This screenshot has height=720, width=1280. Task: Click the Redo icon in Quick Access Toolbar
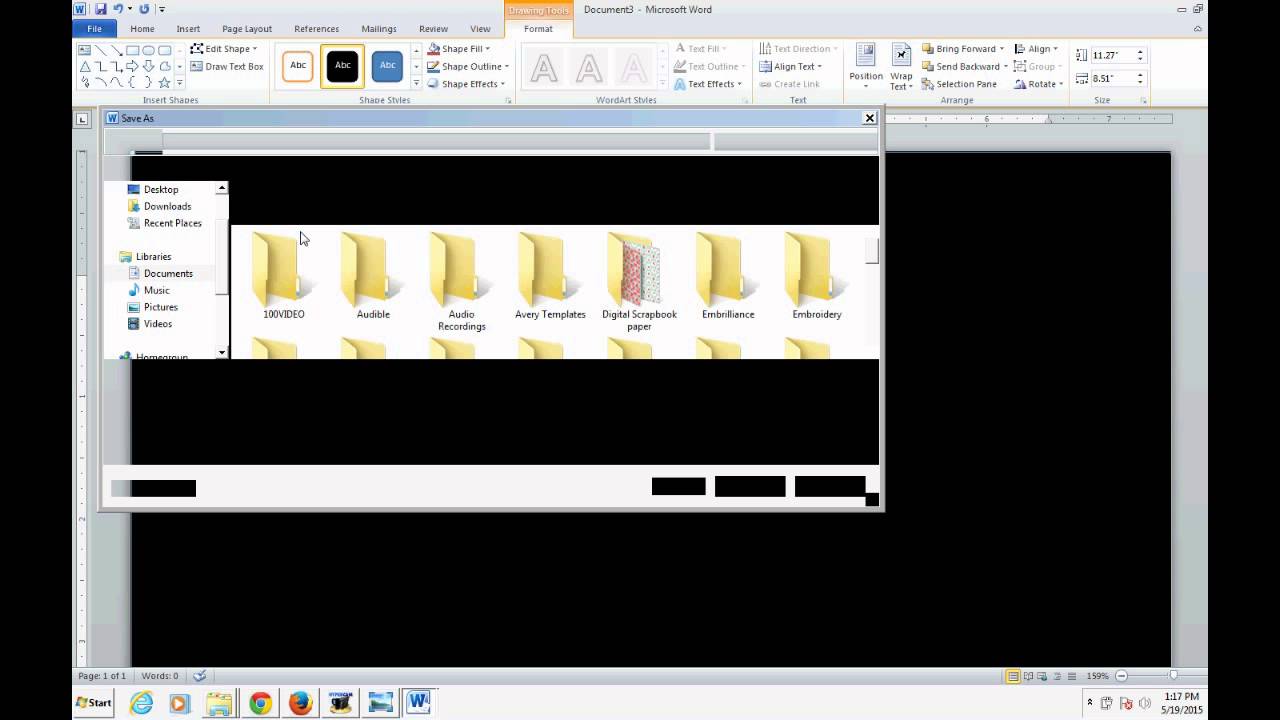(x=144, y=9)
